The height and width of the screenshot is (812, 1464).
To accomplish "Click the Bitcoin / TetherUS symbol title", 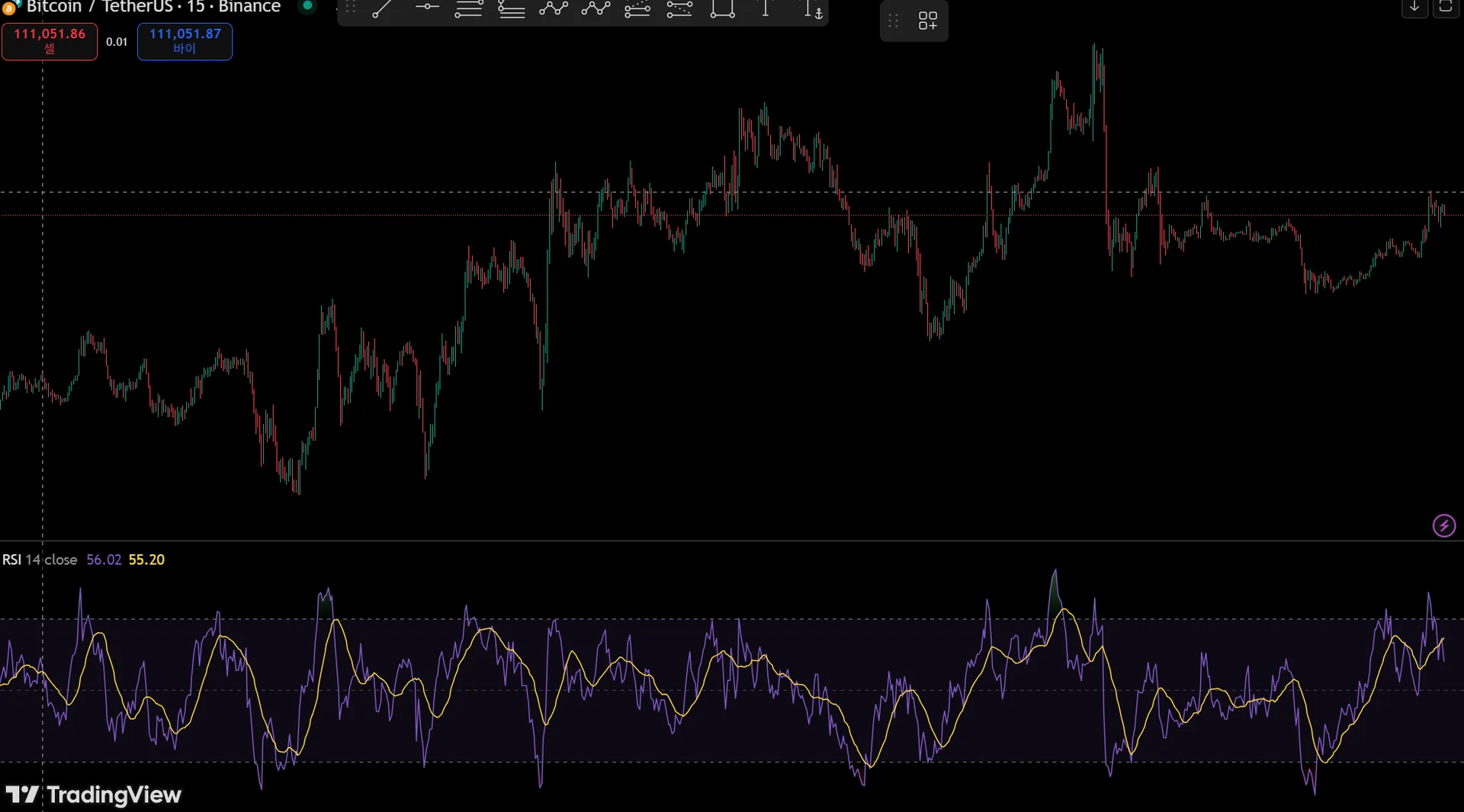I will coord(99,7).
